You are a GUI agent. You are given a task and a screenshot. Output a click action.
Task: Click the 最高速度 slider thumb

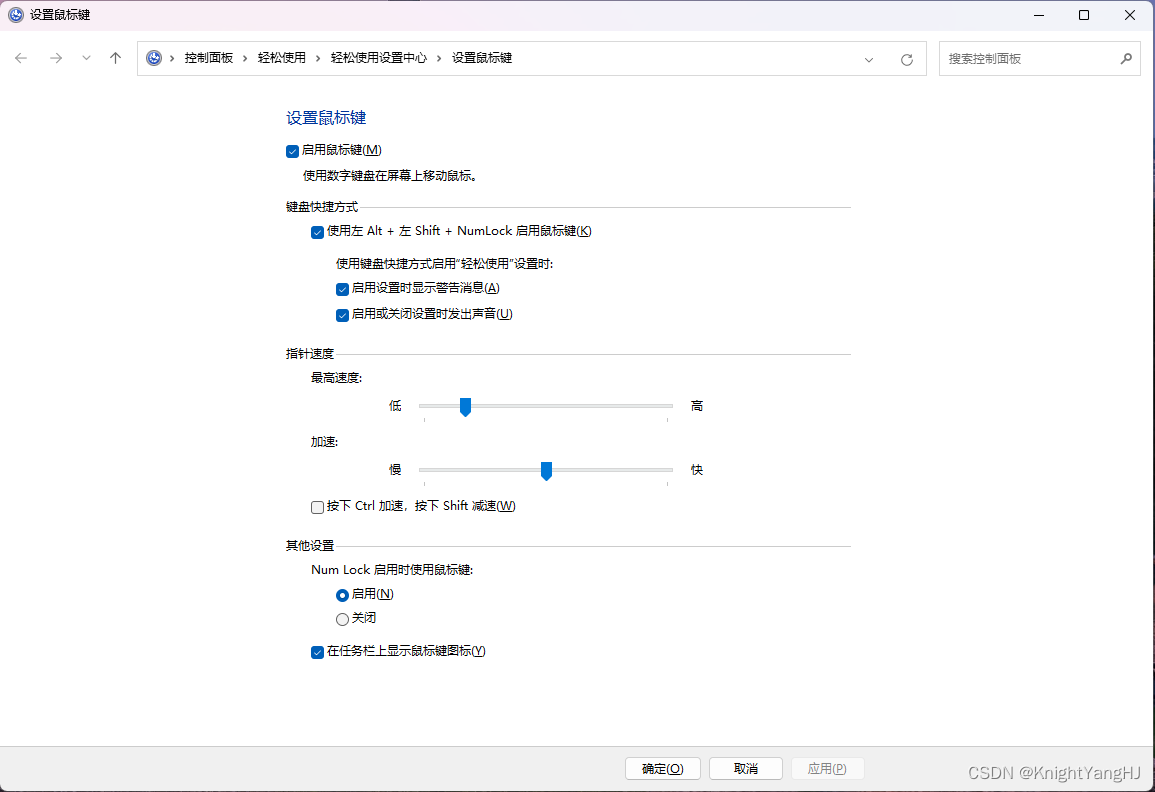tap(466, 407)
